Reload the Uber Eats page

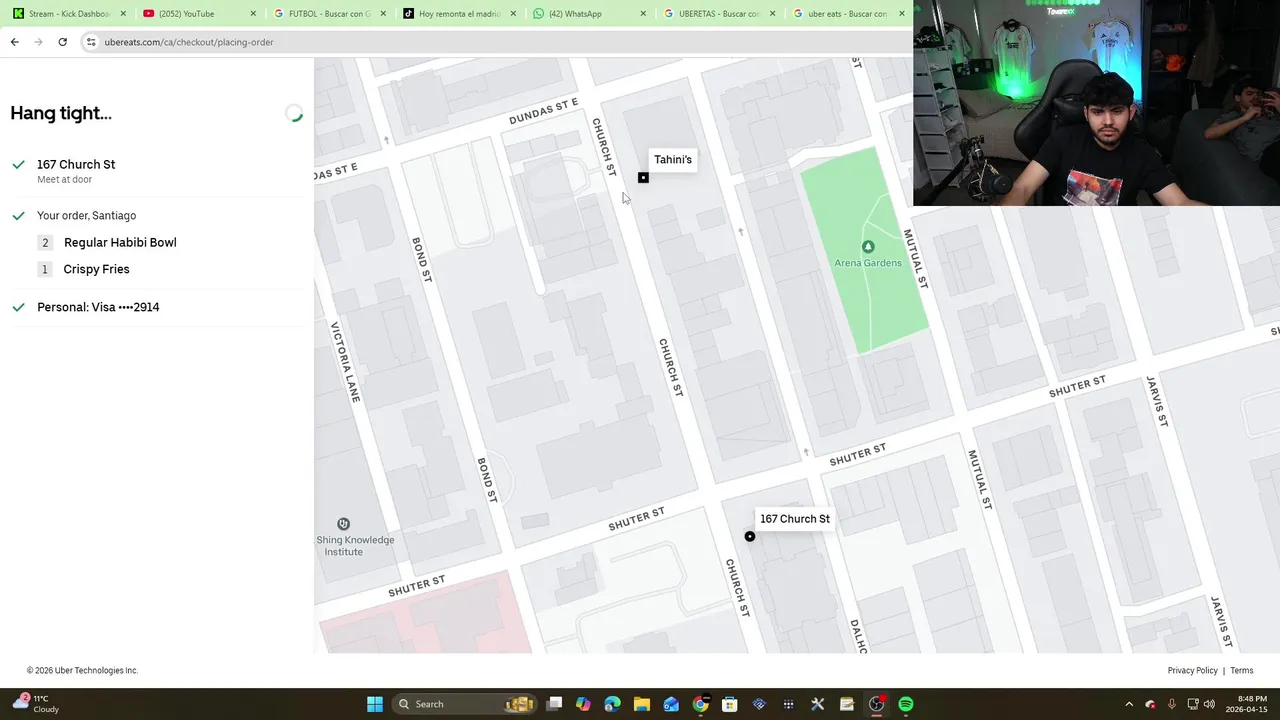point(62,42)
